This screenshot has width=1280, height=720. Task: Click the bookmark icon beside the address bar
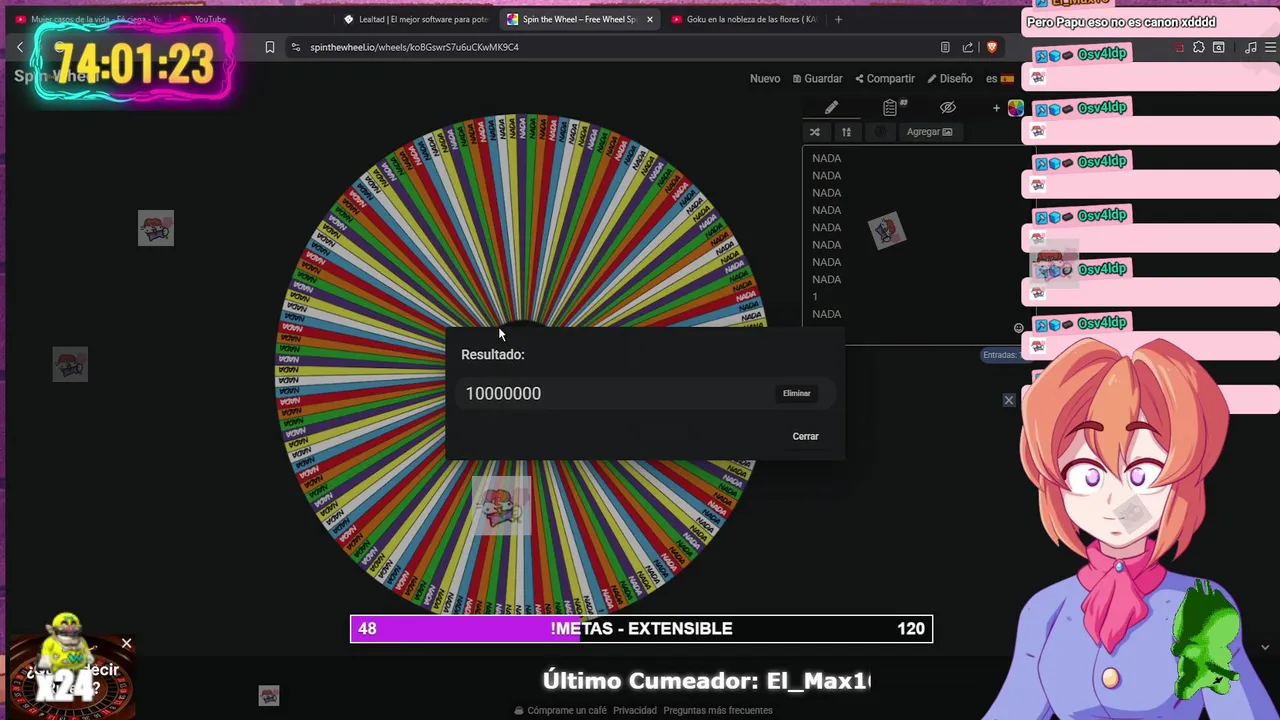coord(269,47)
